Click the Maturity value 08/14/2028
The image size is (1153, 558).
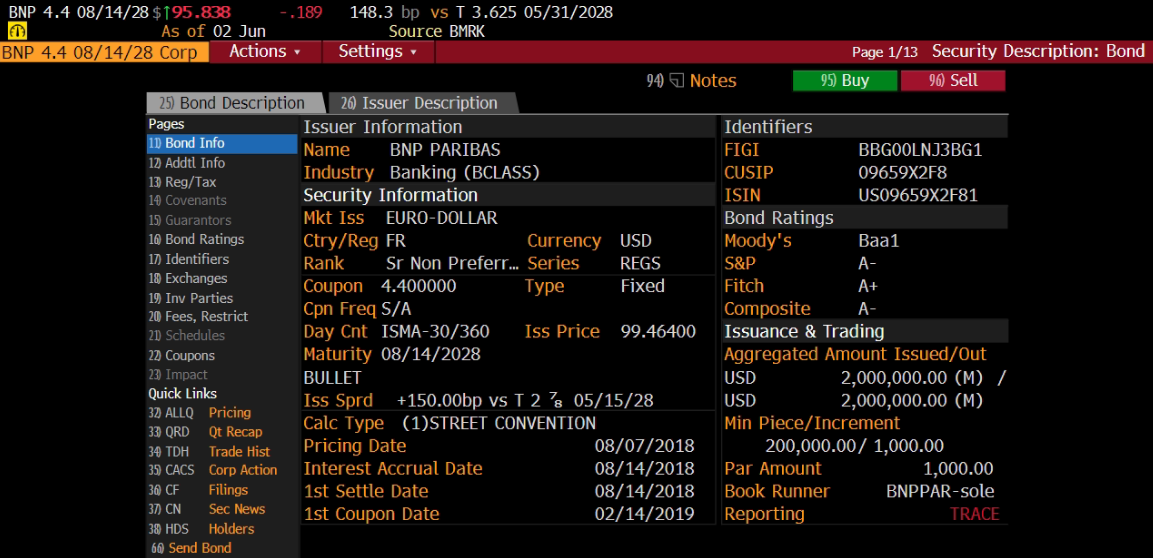(x=431, y=354)
